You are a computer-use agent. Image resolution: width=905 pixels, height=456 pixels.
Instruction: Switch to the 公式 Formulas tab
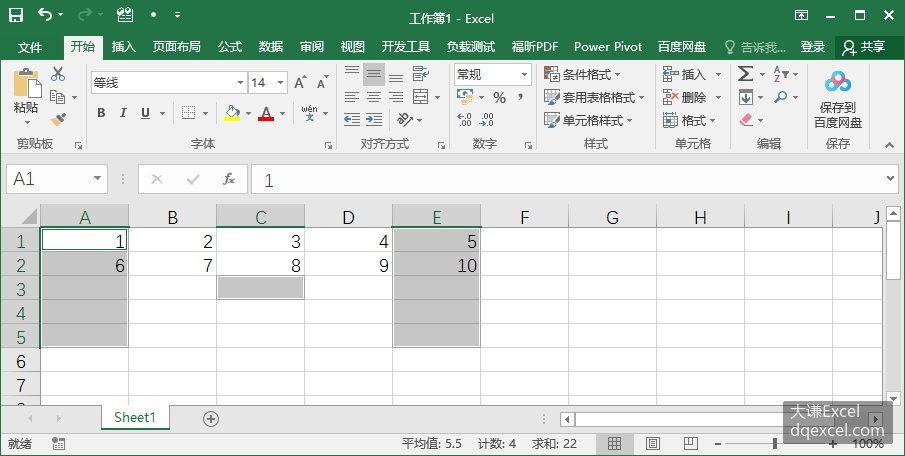point(230,47)
